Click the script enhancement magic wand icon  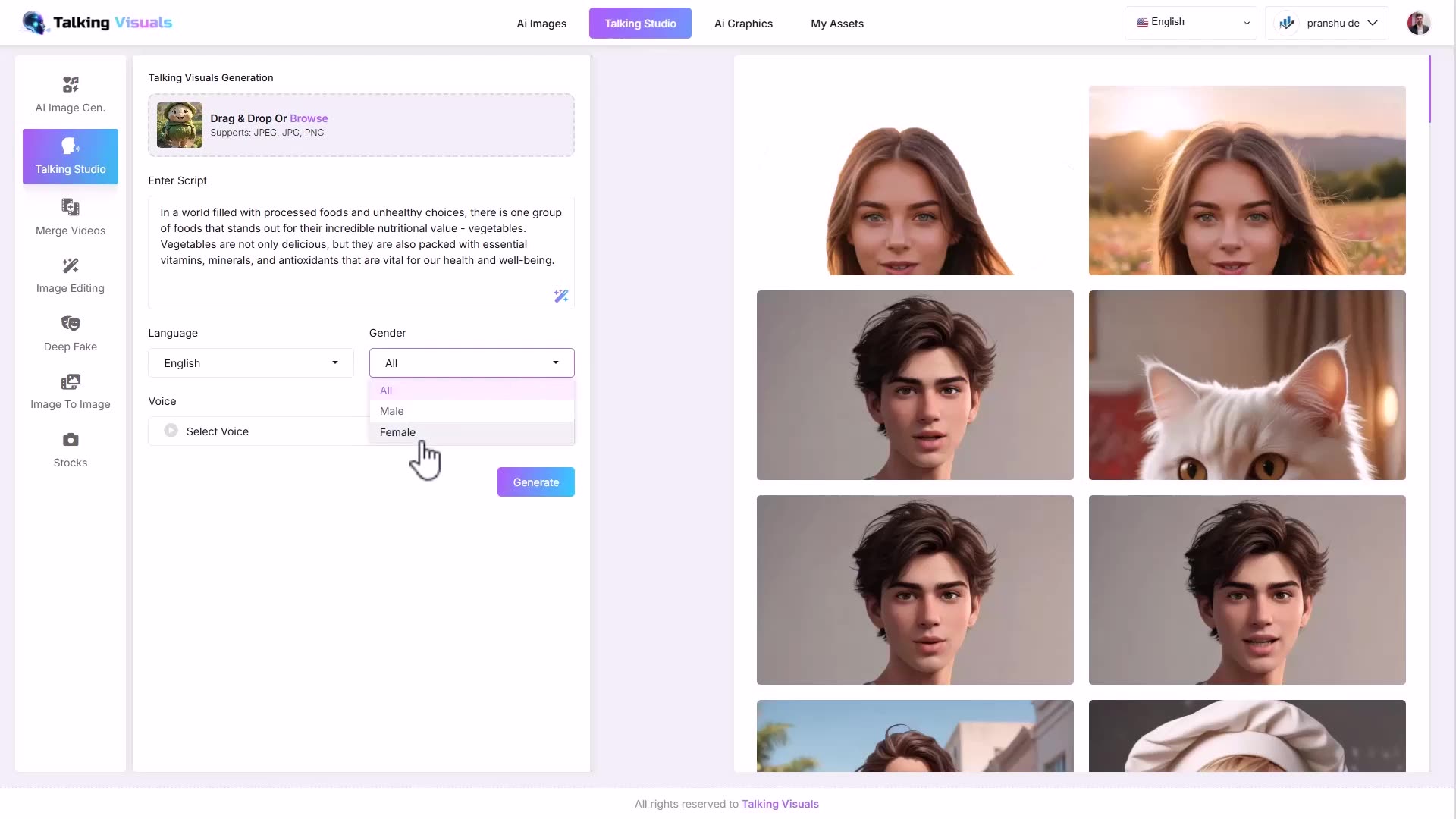[561, 296]
